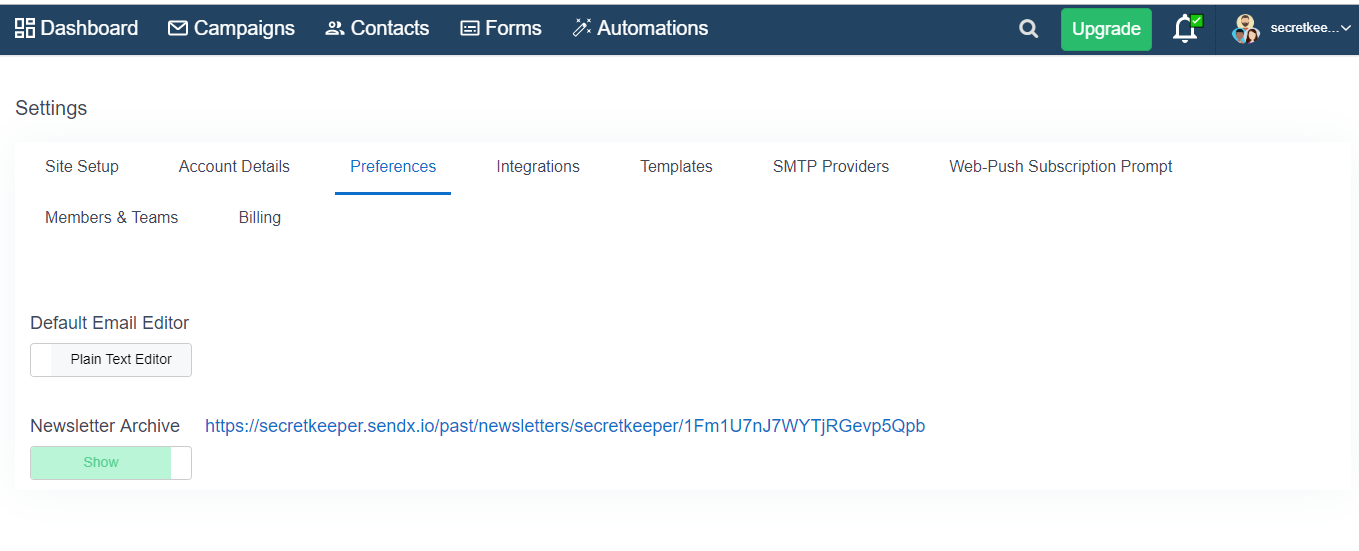Open search with the magnifier icon

1028,29
